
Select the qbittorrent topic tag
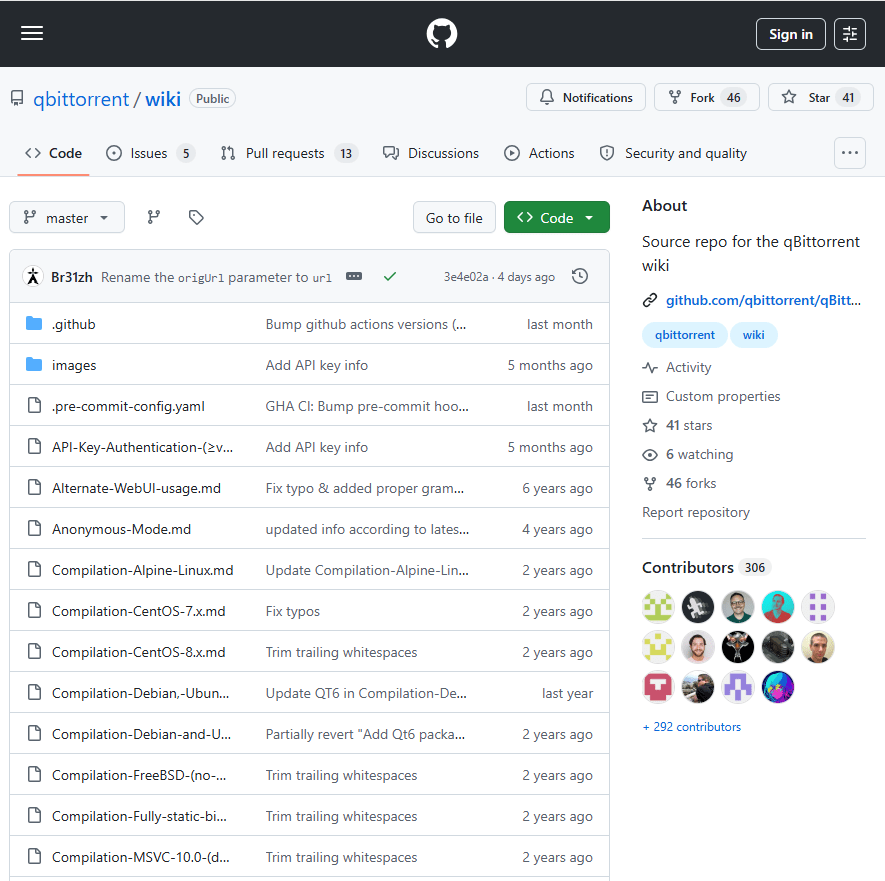(x=684, y=335)
